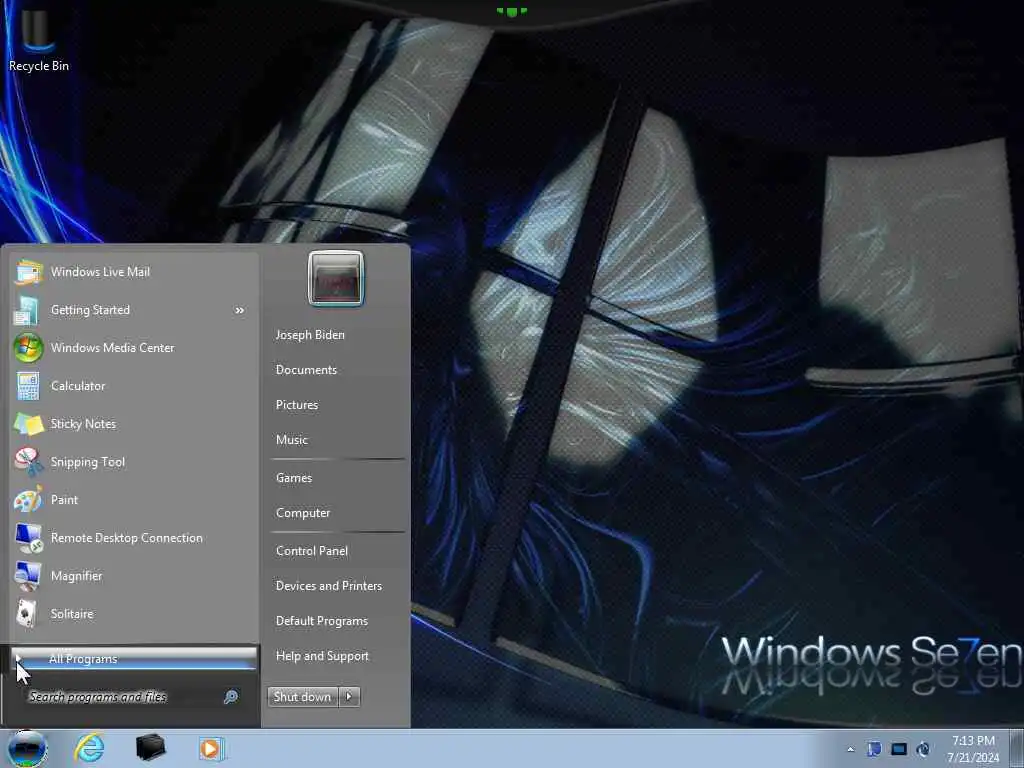1024x768 pixels.
Task: Open Remote Desktop Connection icon
Action: pos(28,537)
